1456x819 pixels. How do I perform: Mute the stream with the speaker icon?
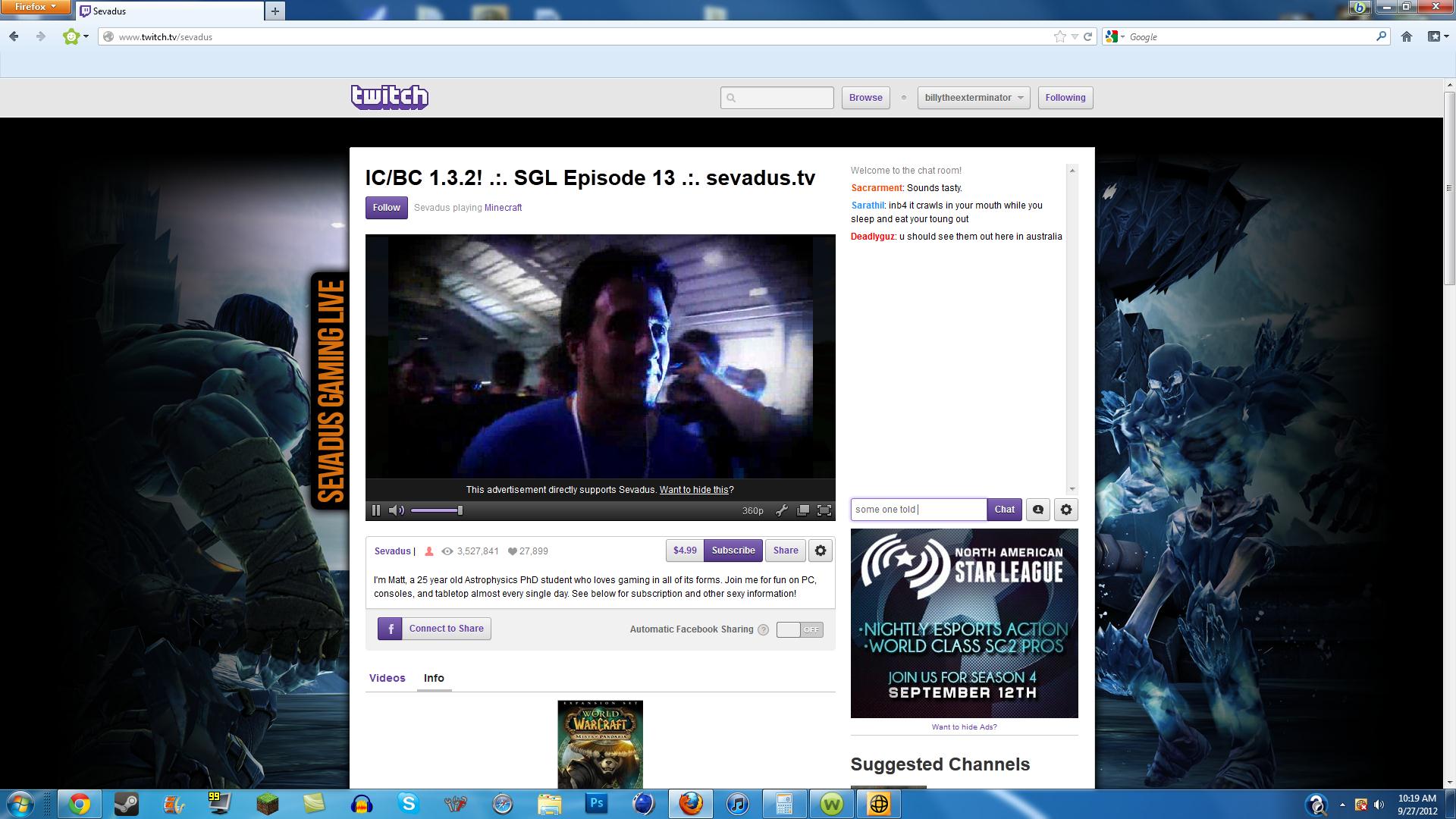click(x=396, y=510)
